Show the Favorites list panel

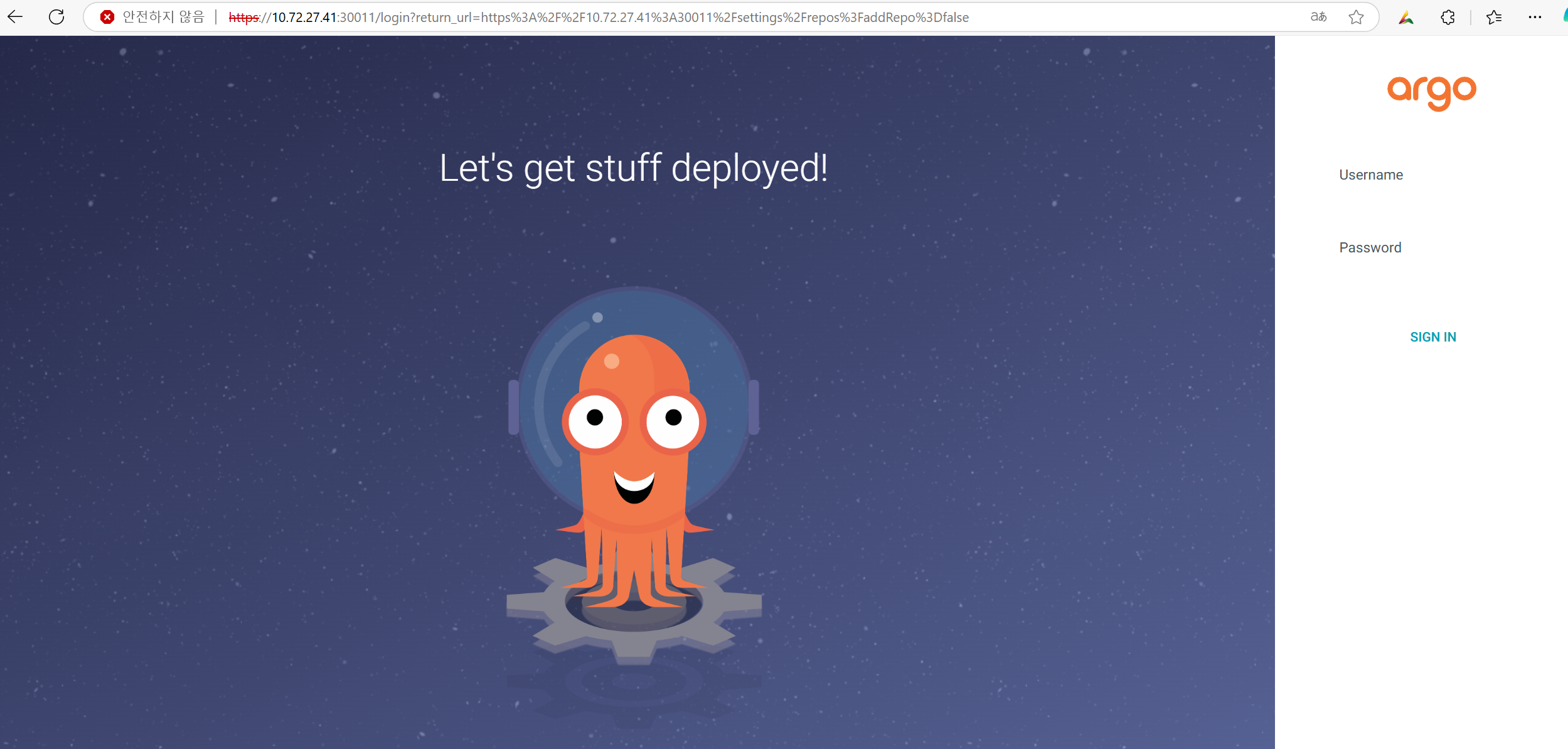[x=1494, y=17]
